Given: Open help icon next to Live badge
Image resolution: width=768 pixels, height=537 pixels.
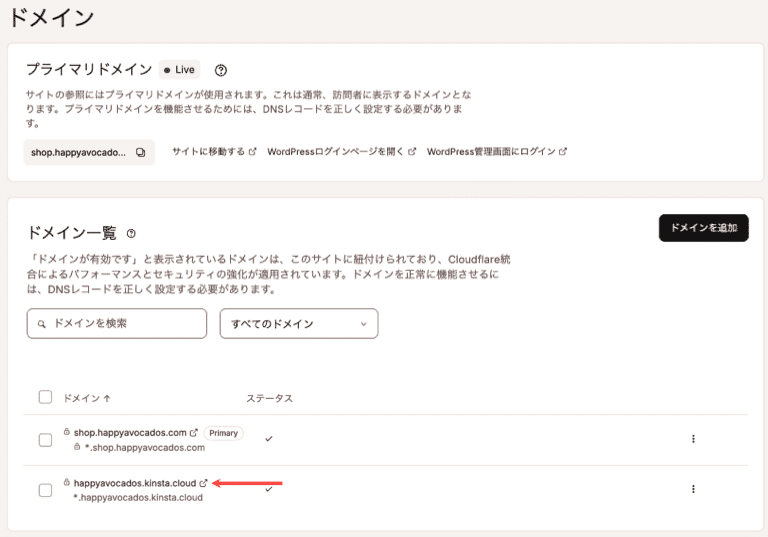Looking at the screenshot, I should [x=221, y=70].
